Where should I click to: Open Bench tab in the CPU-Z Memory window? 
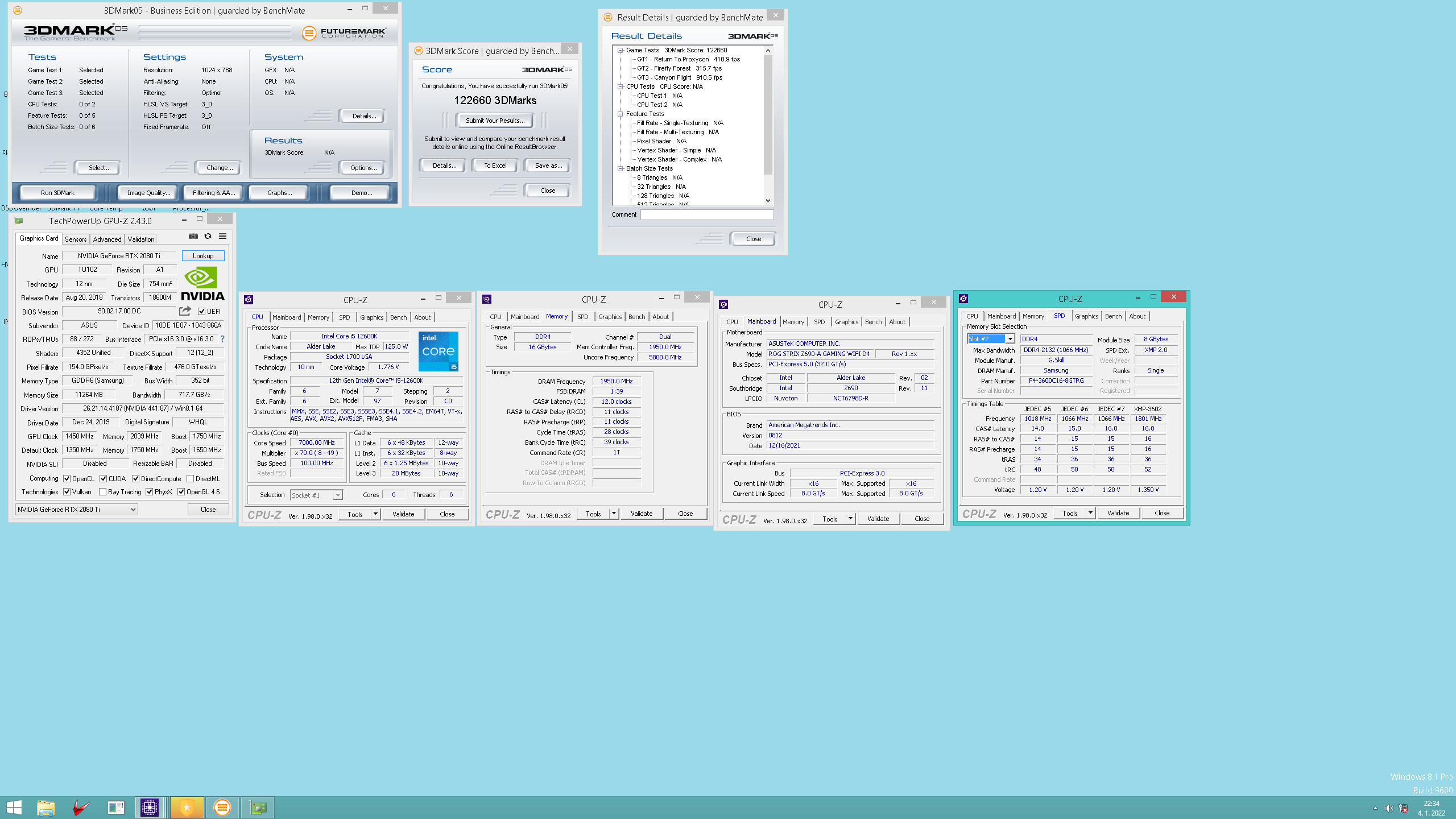pyautogui.click(x=636, y=317)
